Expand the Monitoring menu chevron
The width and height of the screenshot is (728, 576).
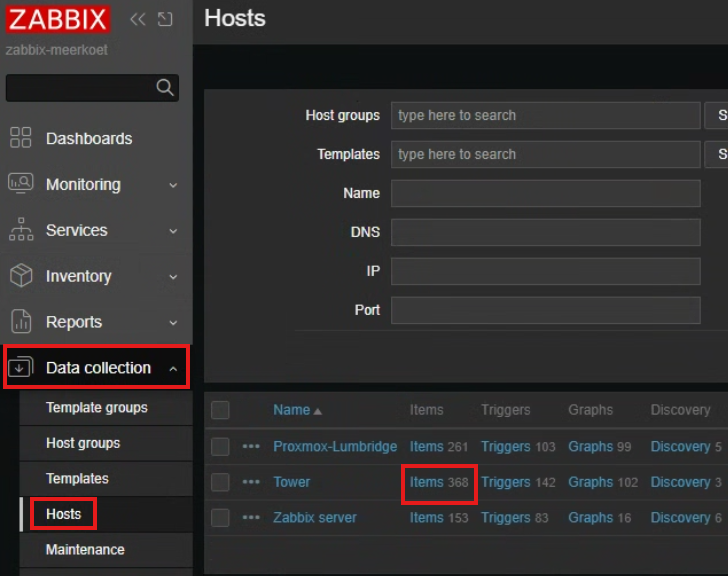click(173, 185)
